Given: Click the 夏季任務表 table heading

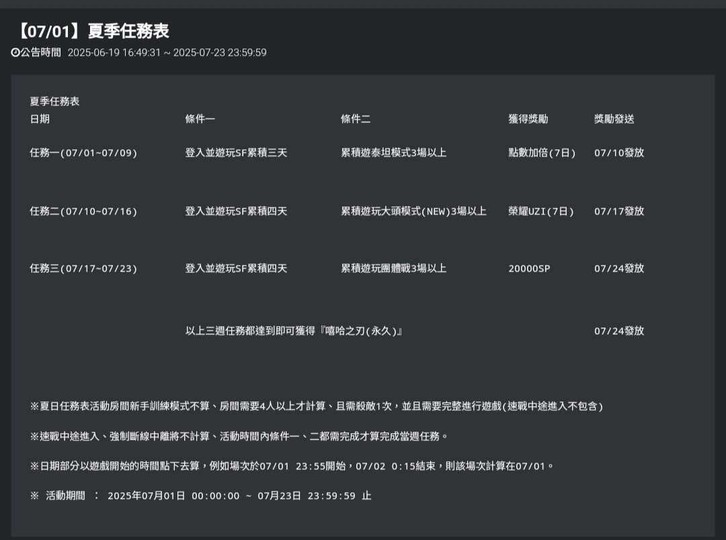Looking at the screenshot, I should 55,101.
